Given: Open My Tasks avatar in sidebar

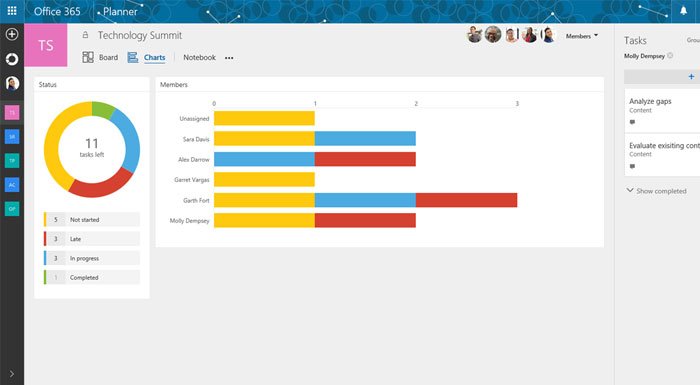Looking at the screenshot, I should point(12,83).
